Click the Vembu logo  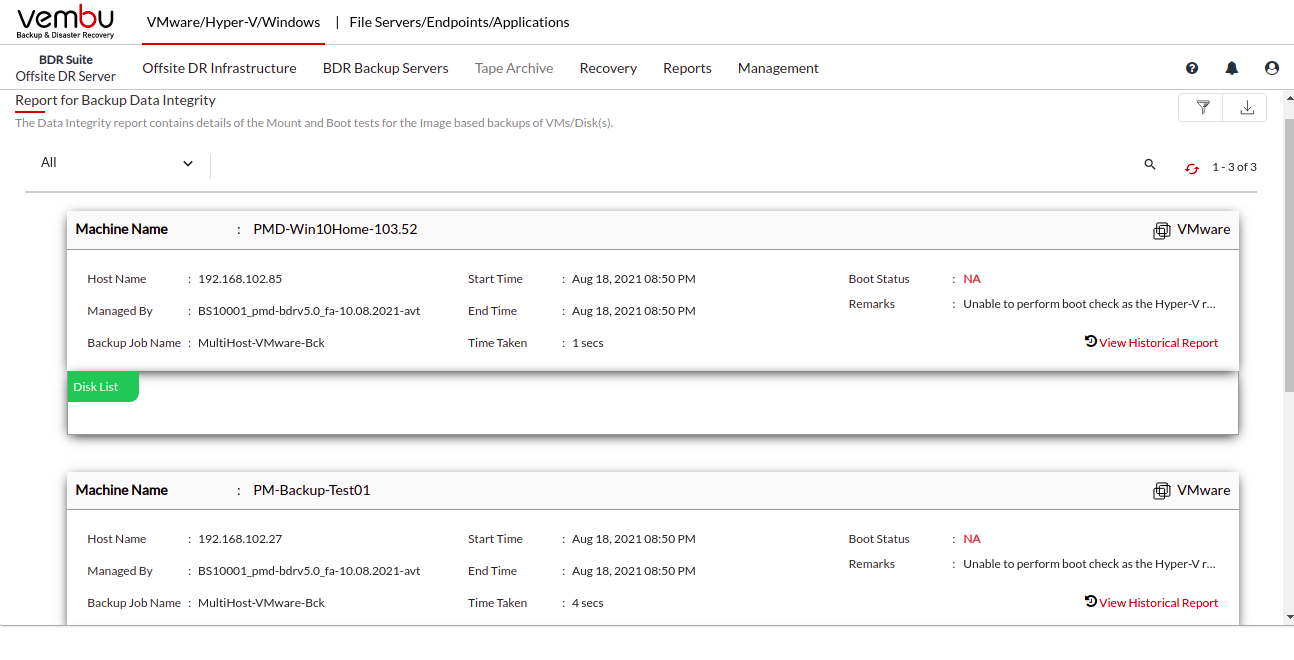[65, 22]
